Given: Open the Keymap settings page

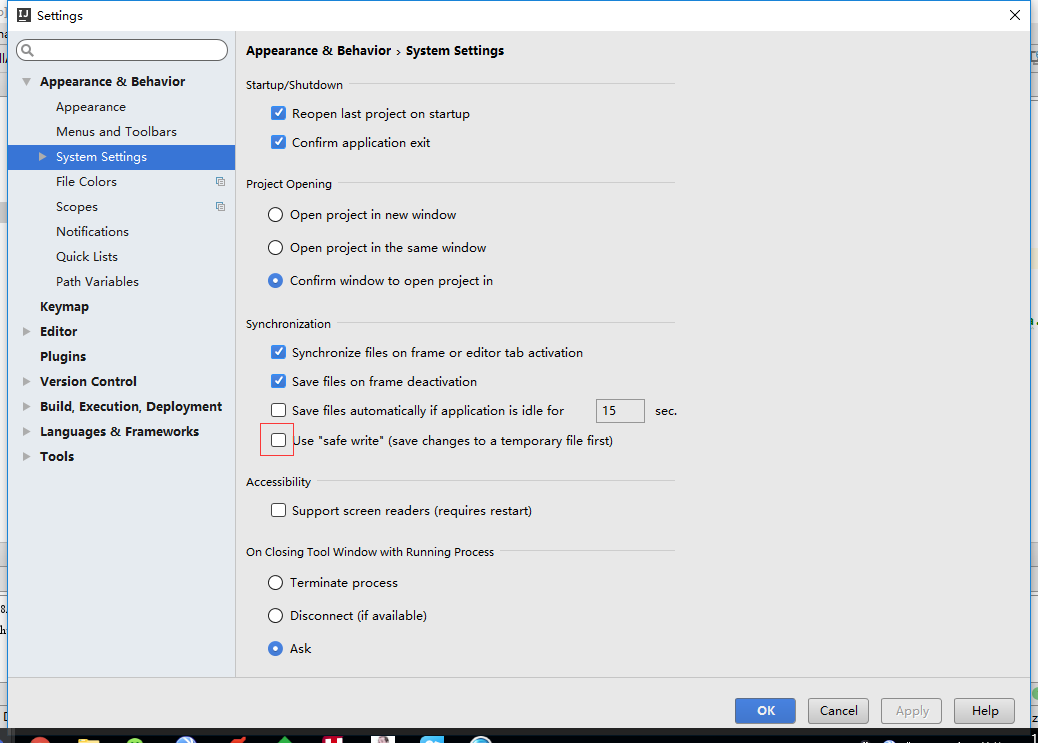Looking at the screenshot, I should [64, 307].
